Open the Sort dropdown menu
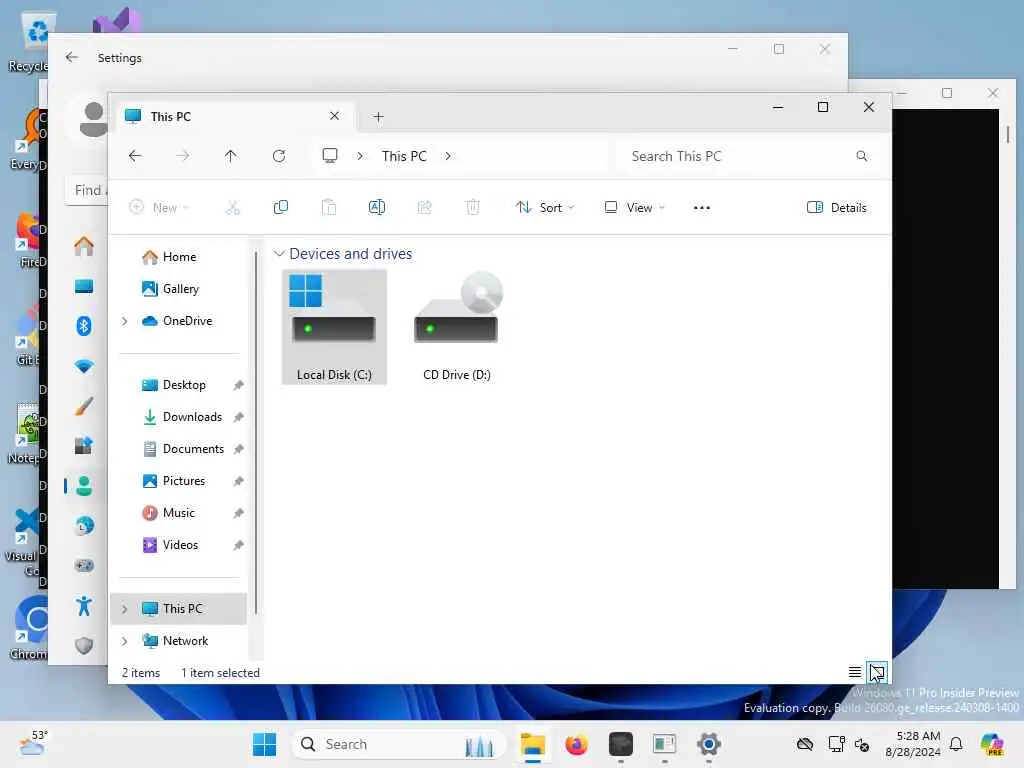 (545, 208)
